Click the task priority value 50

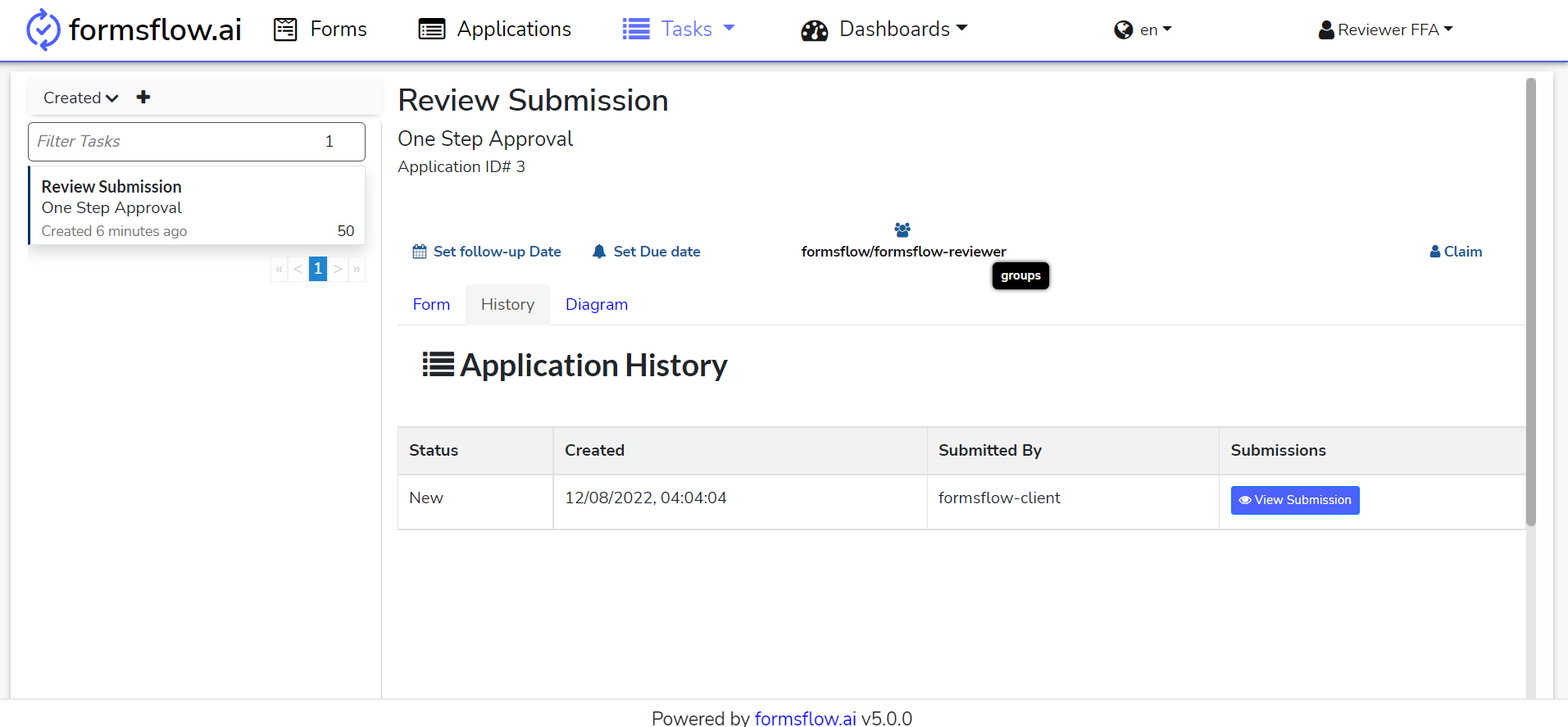[346, 231]
